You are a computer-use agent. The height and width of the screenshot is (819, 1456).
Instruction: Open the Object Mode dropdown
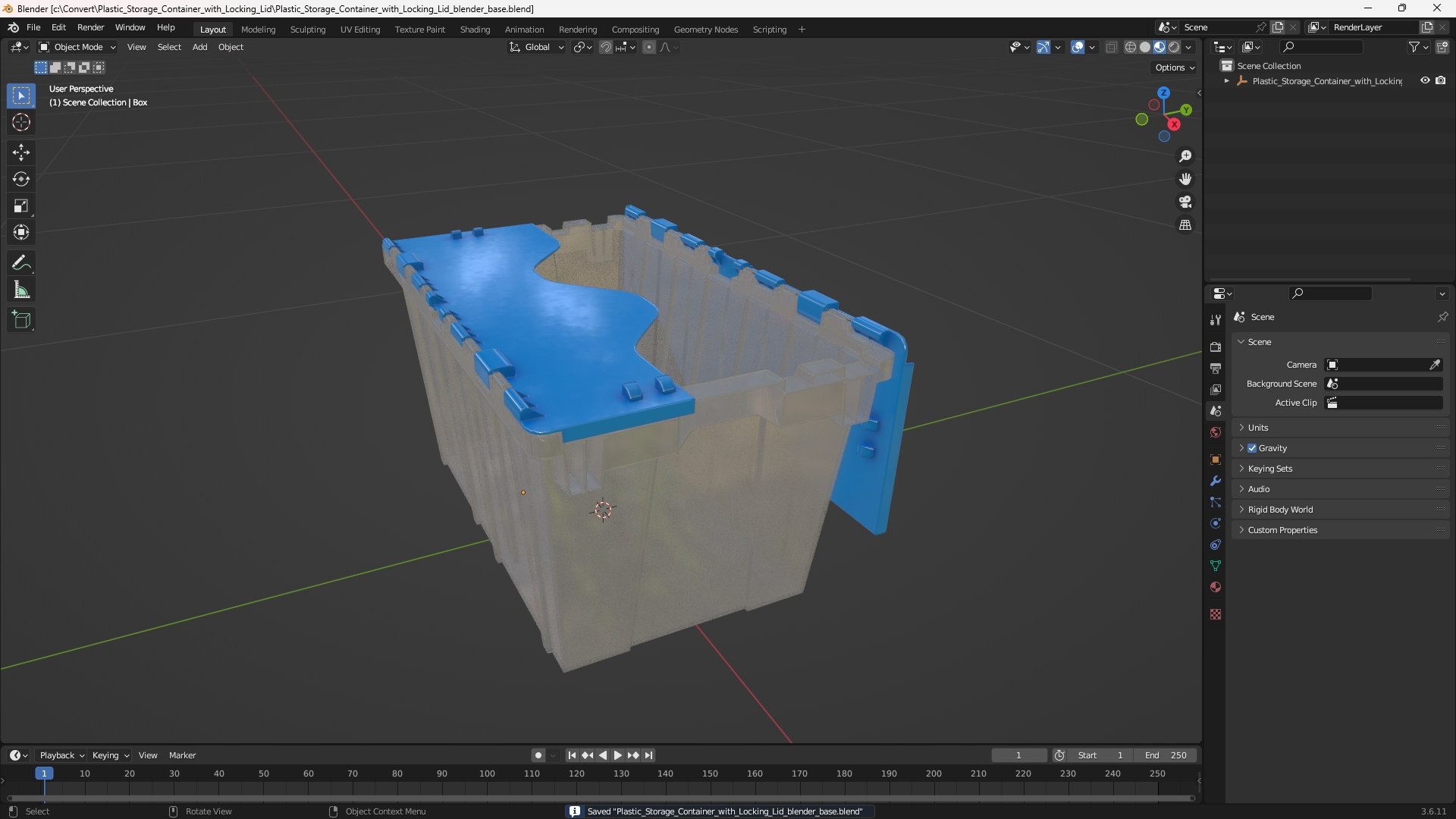(77, 47)
